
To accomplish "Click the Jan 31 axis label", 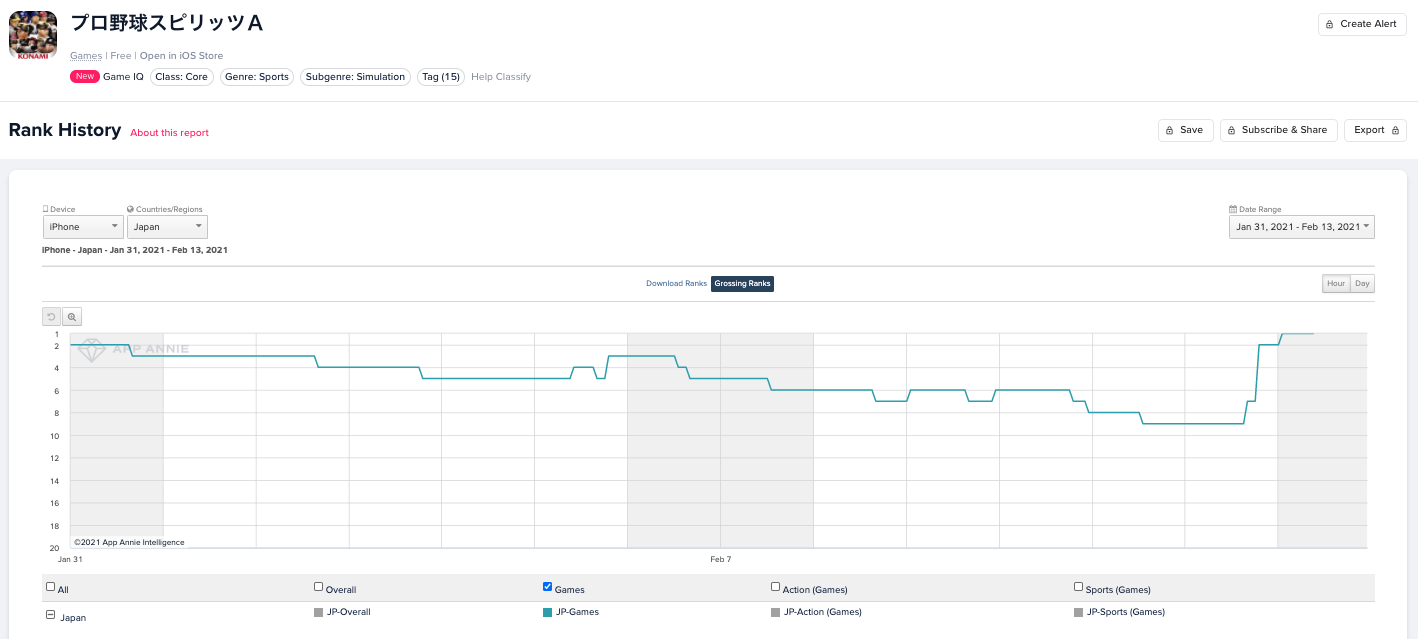I will point(70,559).
